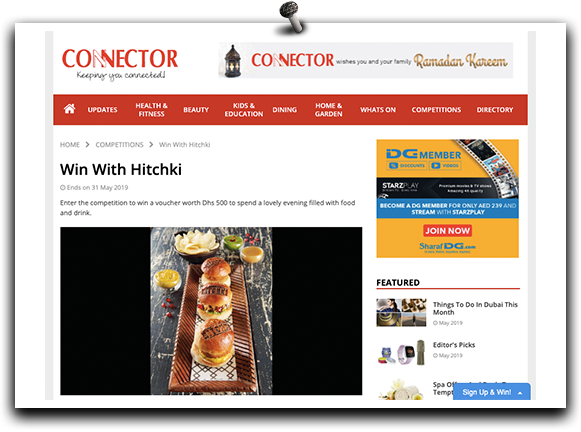The width and height of the screenshot is (581, 432).
Task: Click the DG Member videos badge
Action: 445,166
